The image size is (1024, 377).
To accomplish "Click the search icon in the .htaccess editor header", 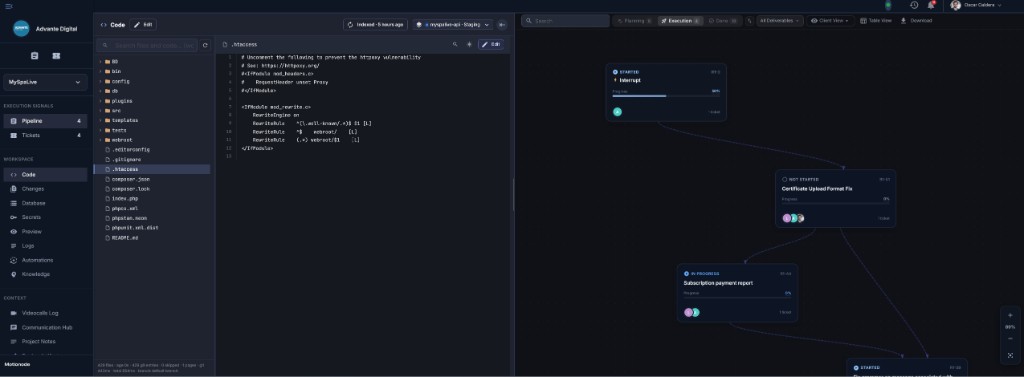I will point(455,44).
